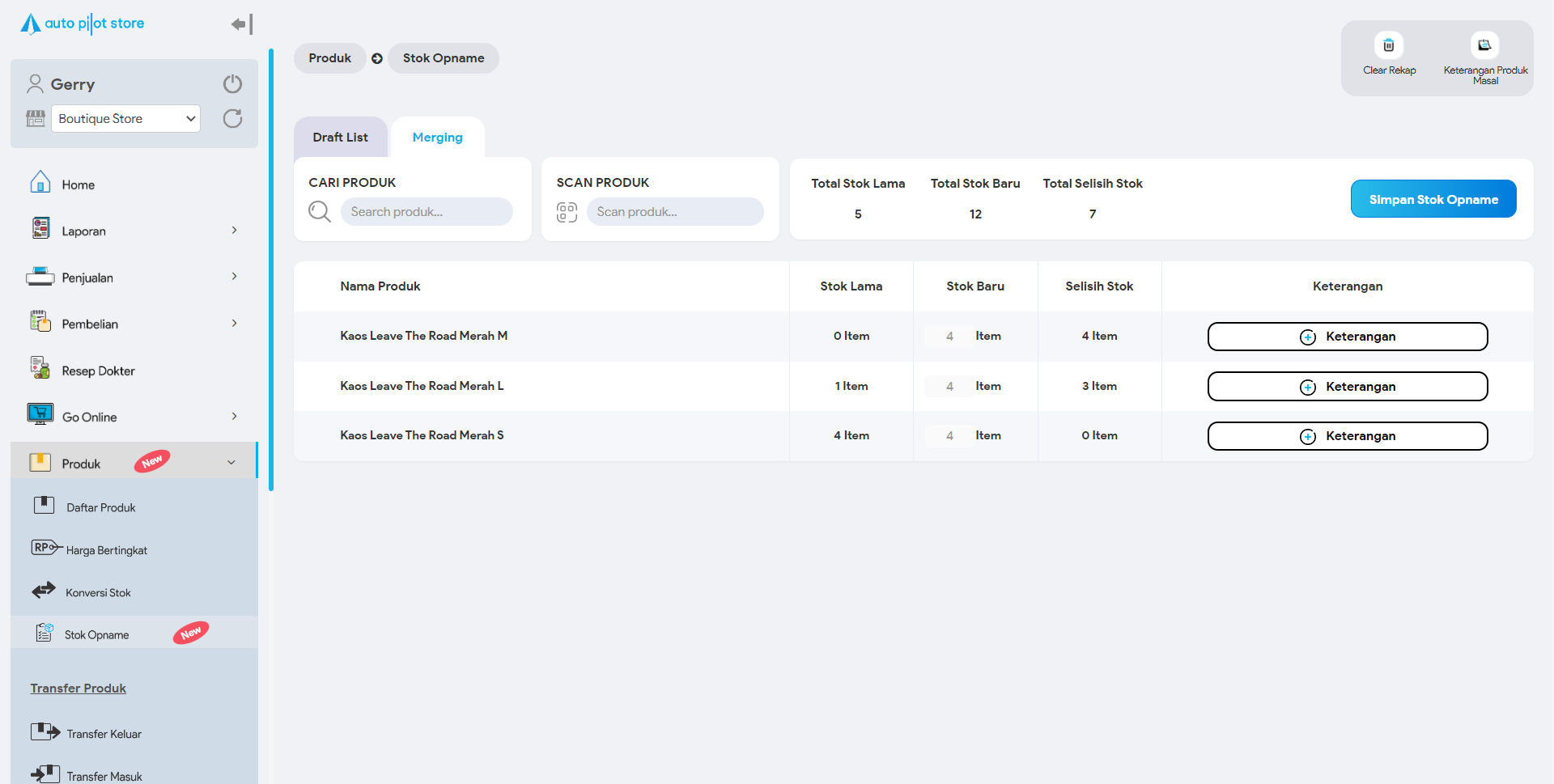
Task: Click the Transfer Produk link
Action: point(79,689)
